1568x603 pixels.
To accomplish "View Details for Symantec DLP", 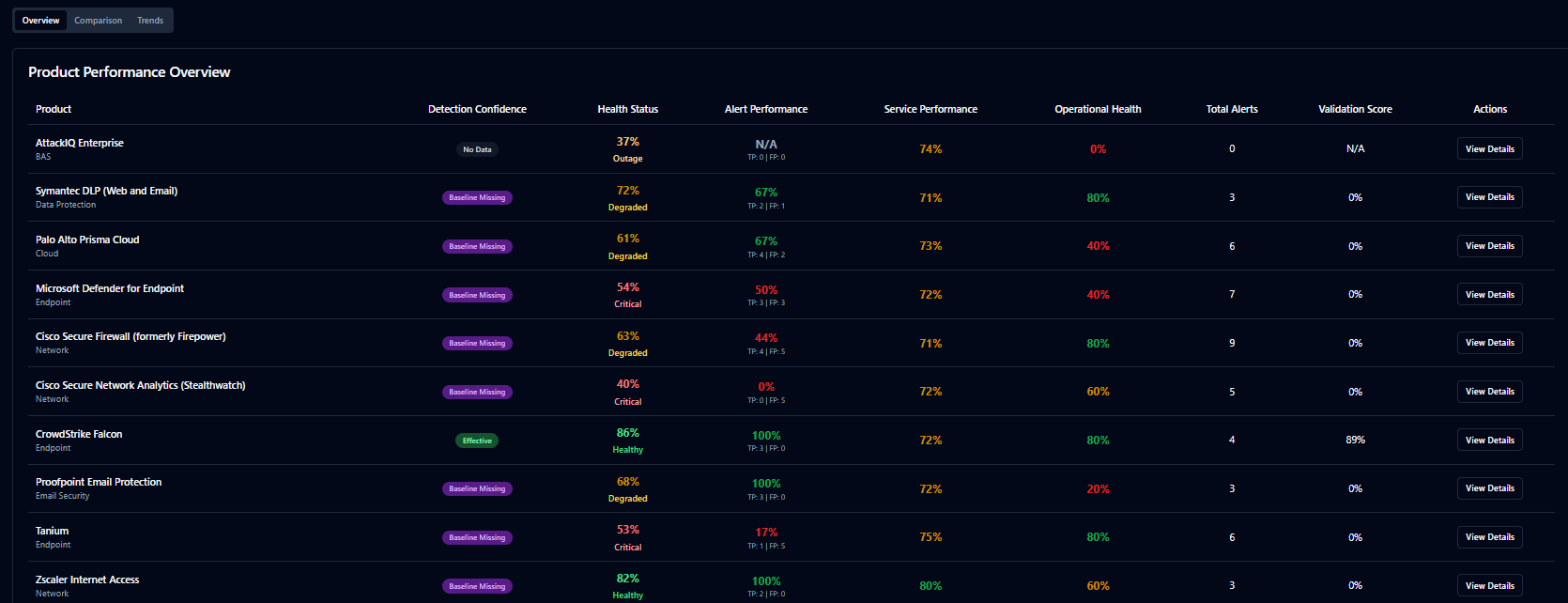I will click(1489, 197).
